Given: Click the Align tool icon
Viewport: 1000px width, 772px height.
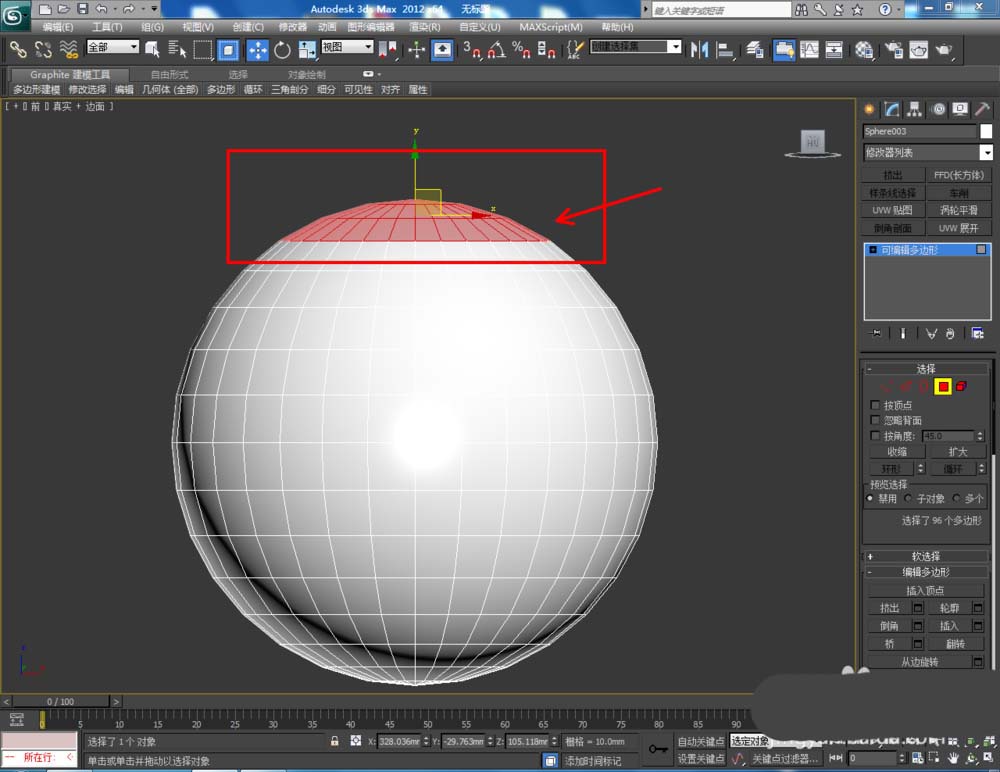Looking at the screenshot, I should click(724, 49).
